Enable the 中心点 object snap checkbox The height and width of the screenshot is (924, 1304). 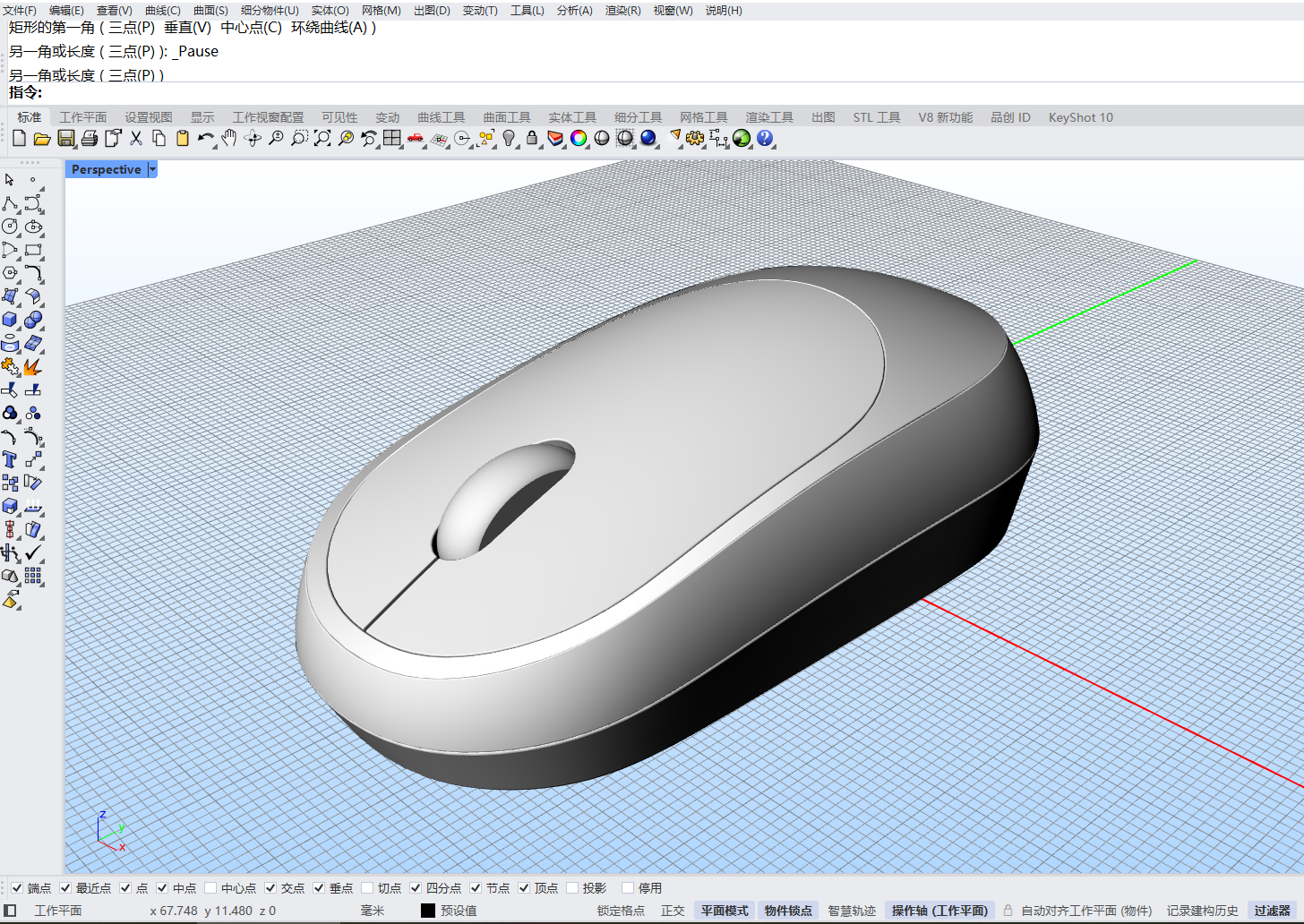[210, 888]
